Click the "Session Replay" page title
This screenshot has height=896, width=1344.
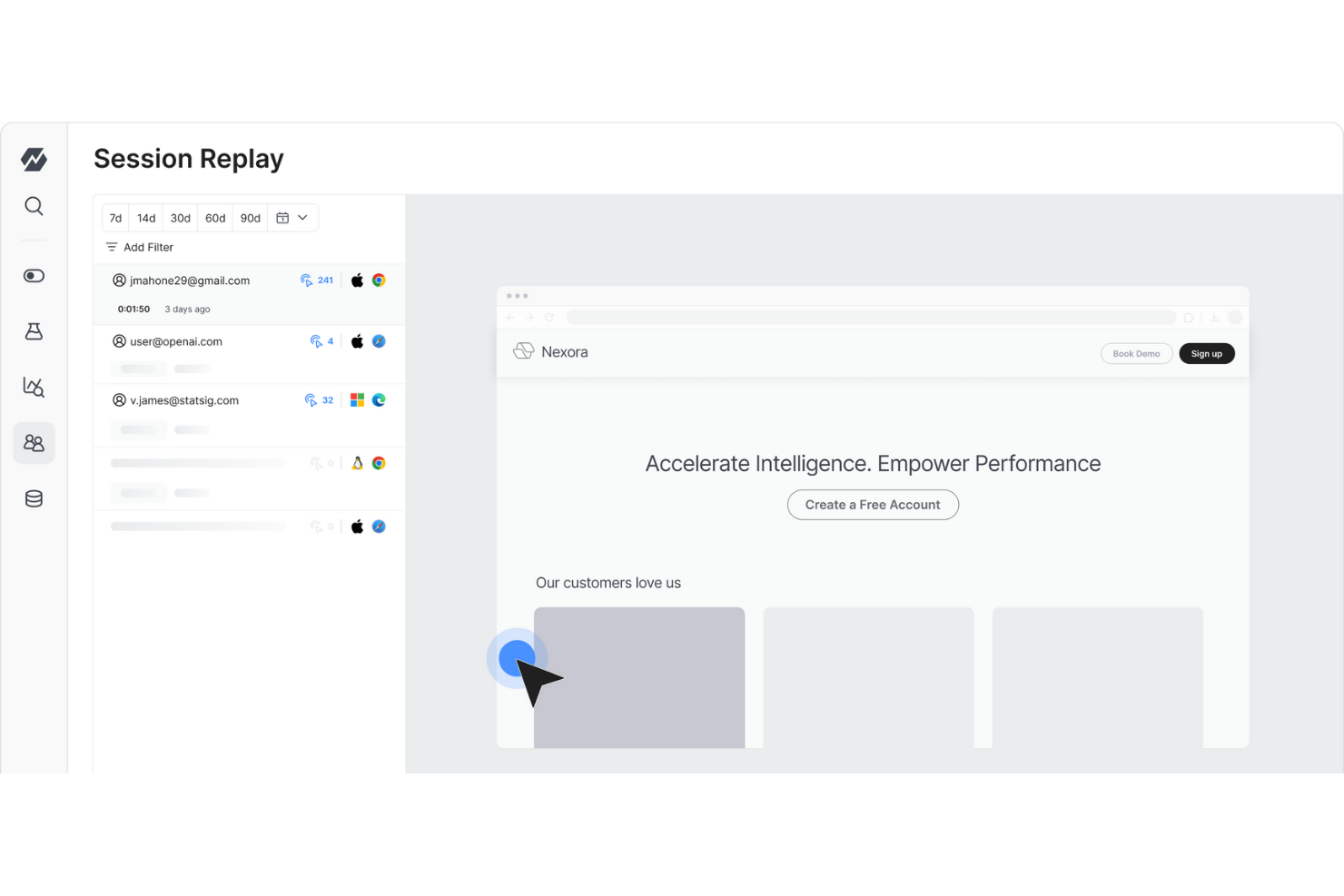pyautogui.click(x=189, y=159)
